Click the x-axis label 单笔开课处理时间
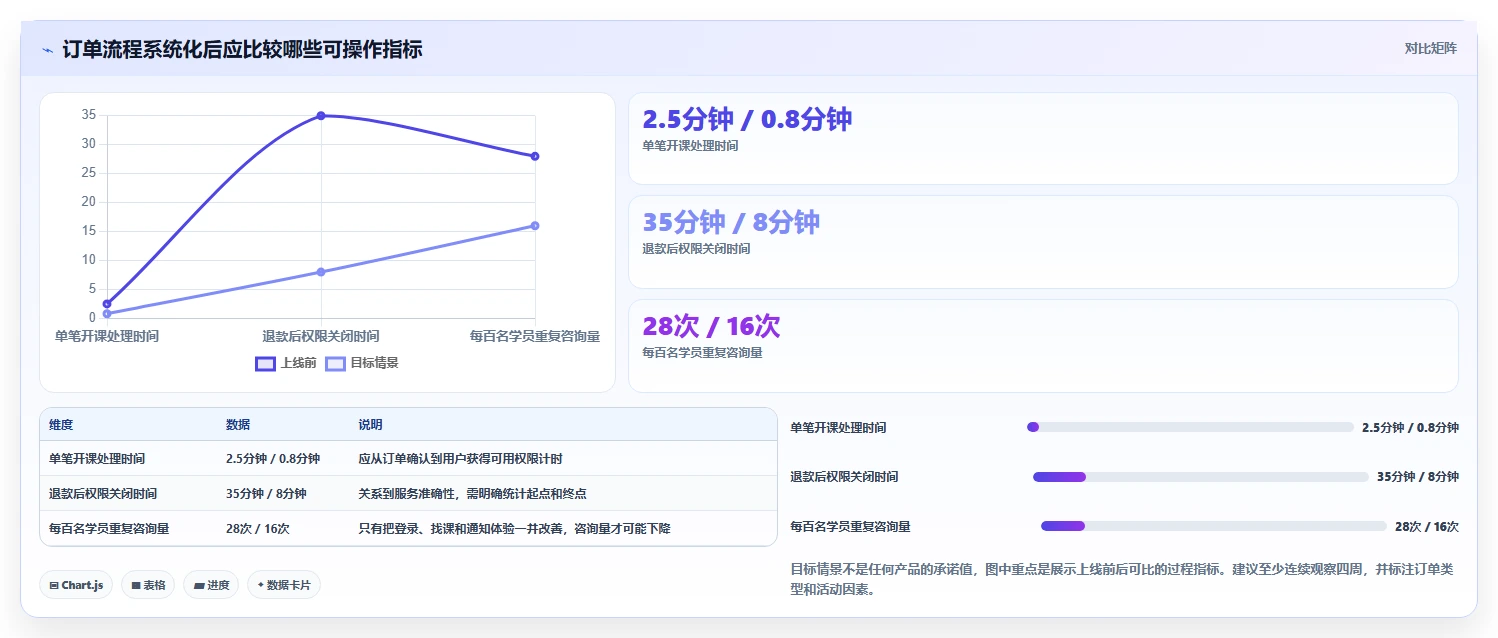 point(107,337)
